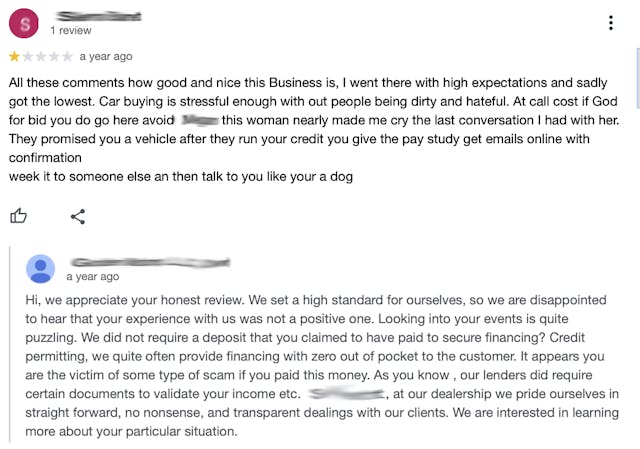Click the owner response starting "Hi, we appreciate"

pos(322,365)
